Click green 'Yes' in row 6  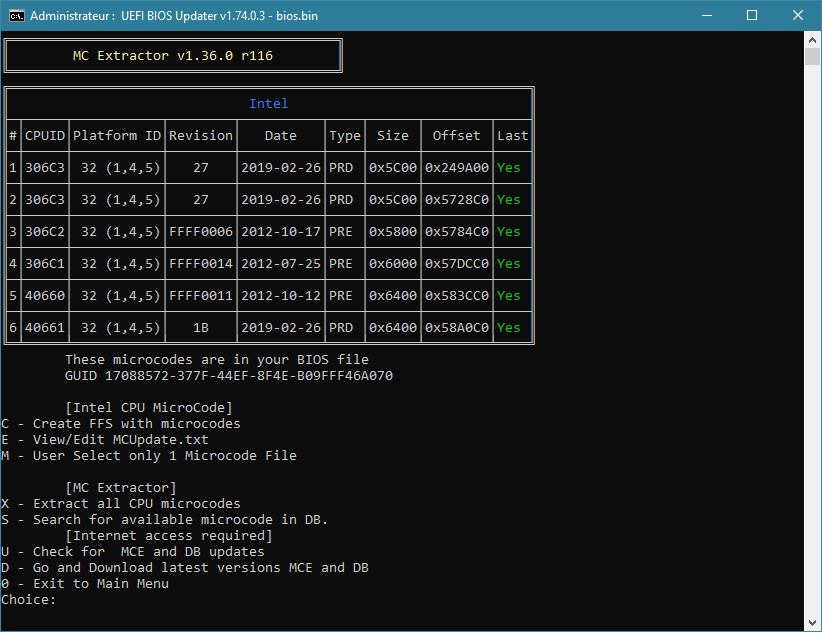[509, 328]
